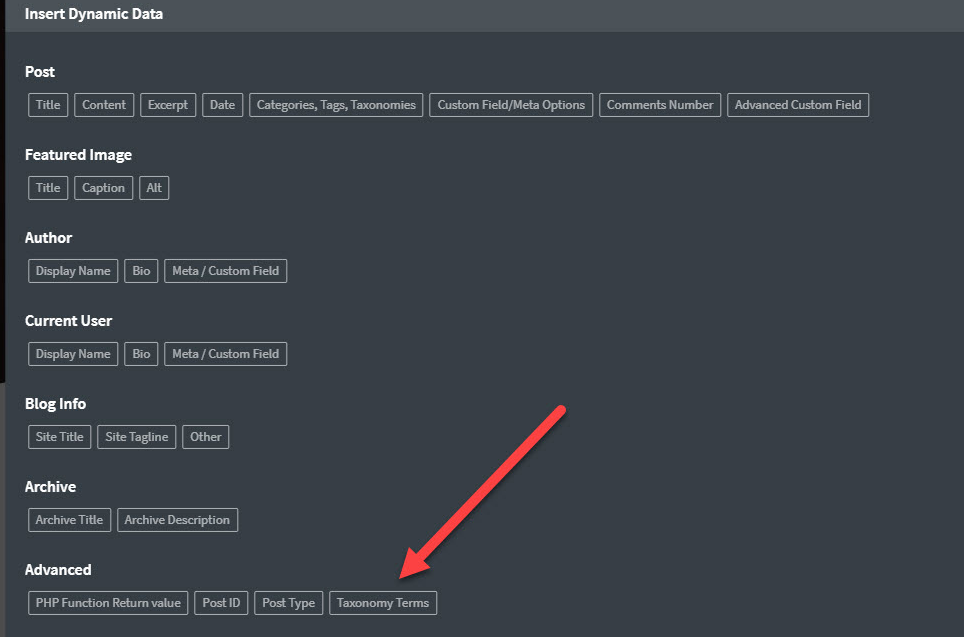This screenshot has width=964, height=637.
Task: Insert the post Content dynamic data
Action: coord(104,105)
